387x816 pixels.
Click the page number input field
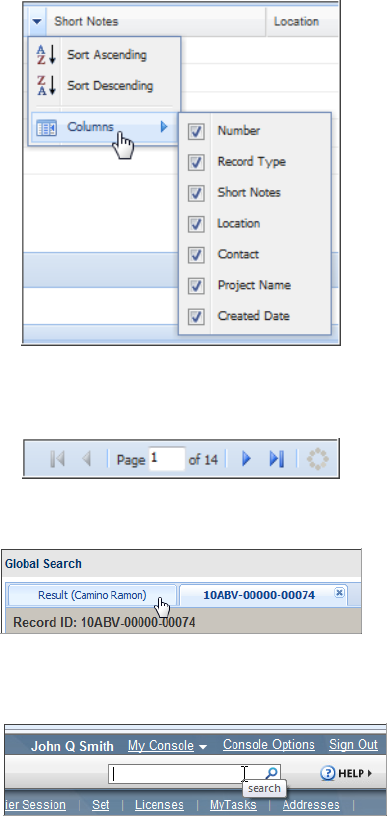point(166,459)
